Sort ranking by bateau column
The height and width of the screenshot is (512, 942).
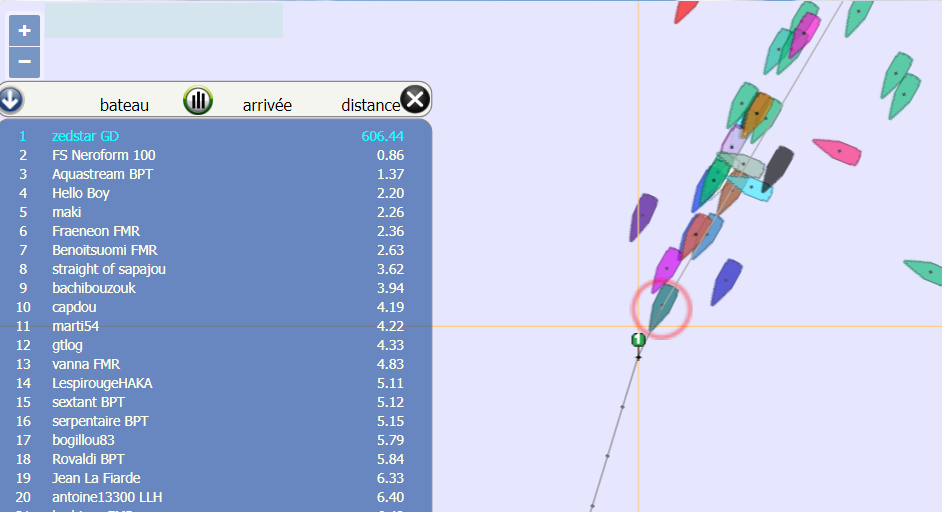point(124,105)
